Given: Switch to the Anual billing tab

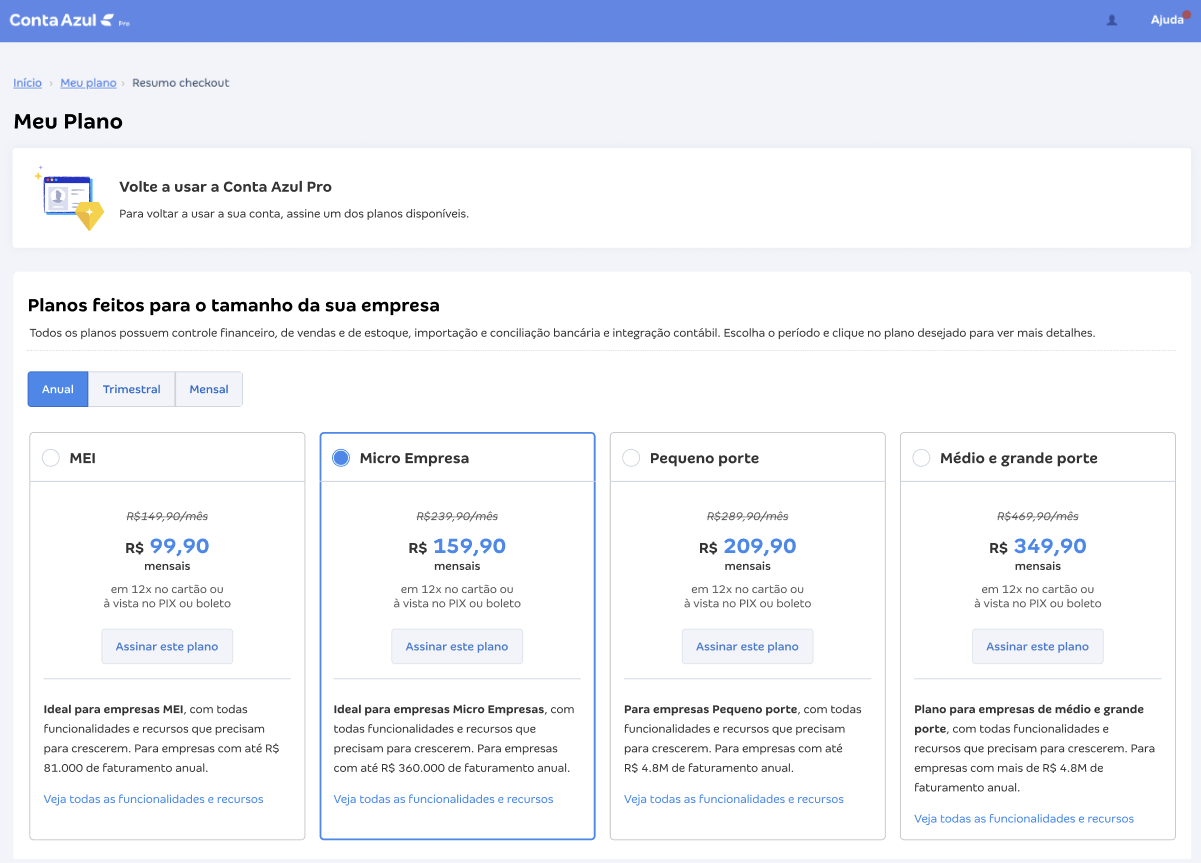Looking at the screenshot, I should (58, 389).
